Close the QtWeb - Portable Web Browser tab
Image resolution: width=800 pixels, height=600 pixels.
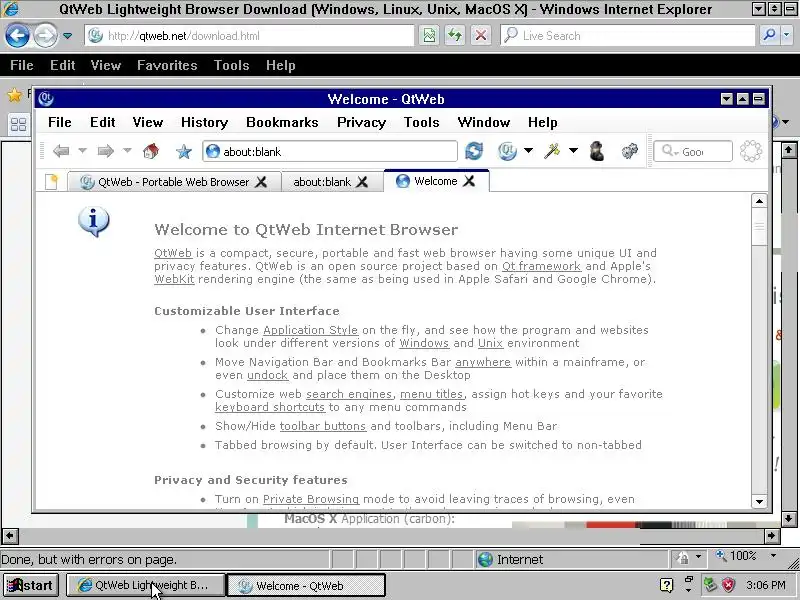pos(261,182)
